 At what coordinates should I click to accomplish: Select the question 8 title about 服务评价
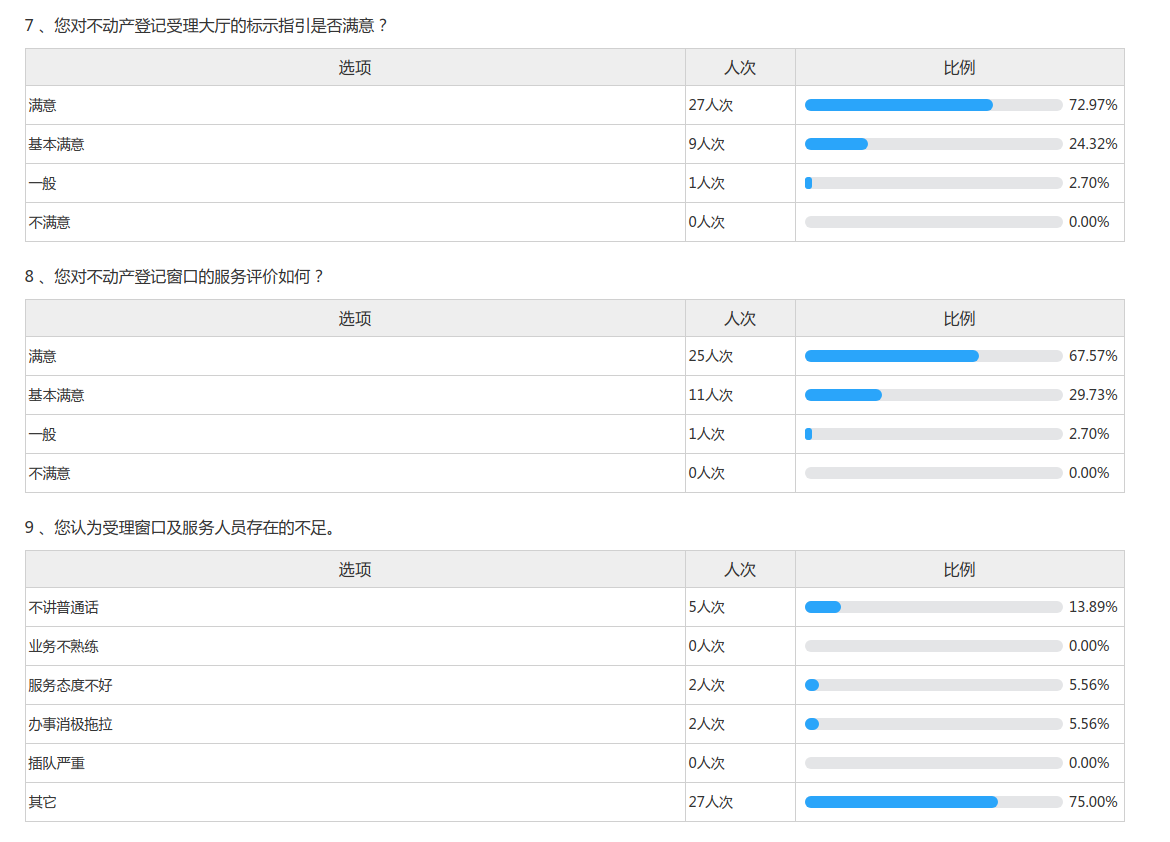click(x=175, y=276)
